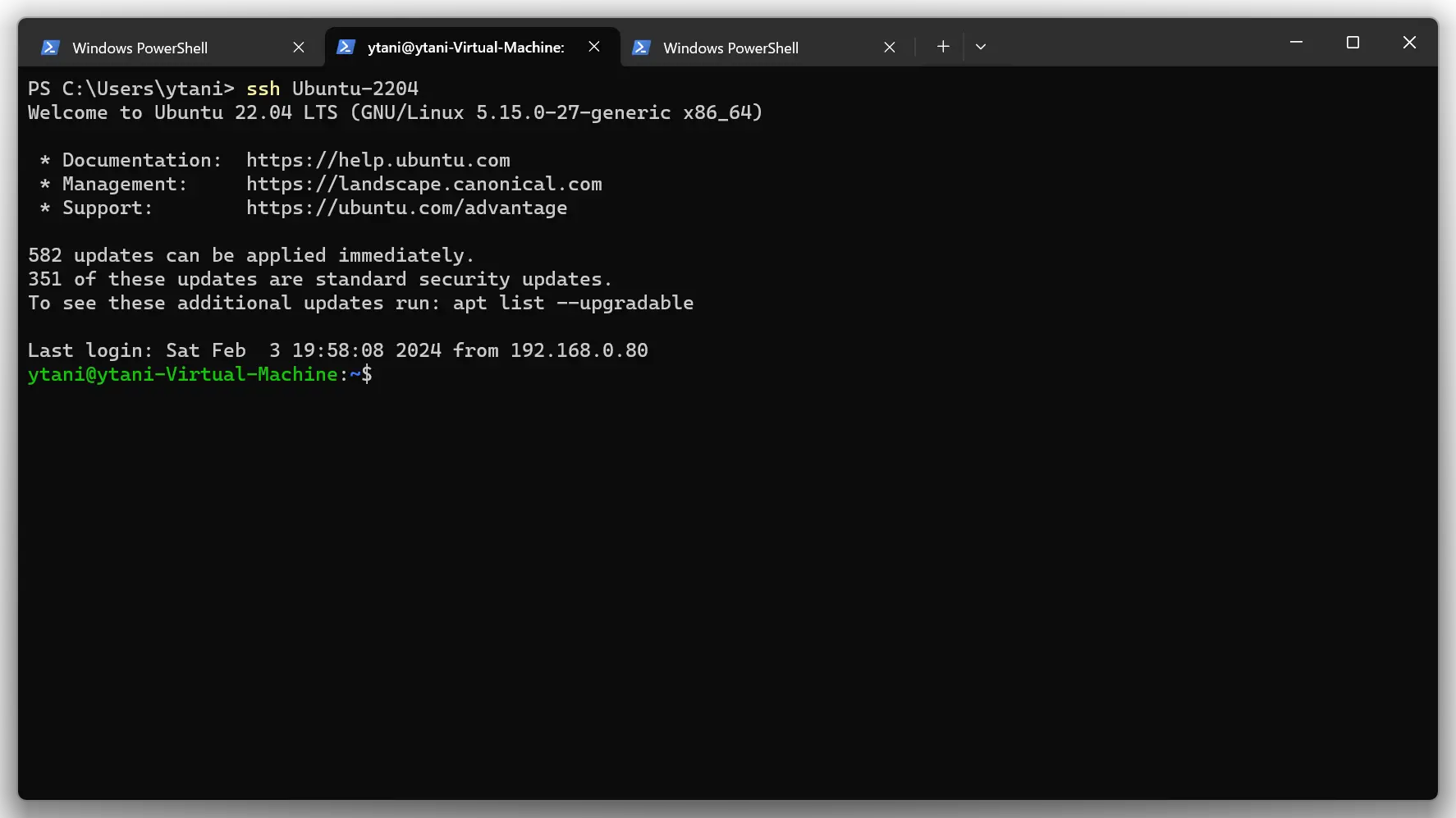Click '582 updates can be applied immediately.'
The image size is (1456, 818).
pos(251,255)
